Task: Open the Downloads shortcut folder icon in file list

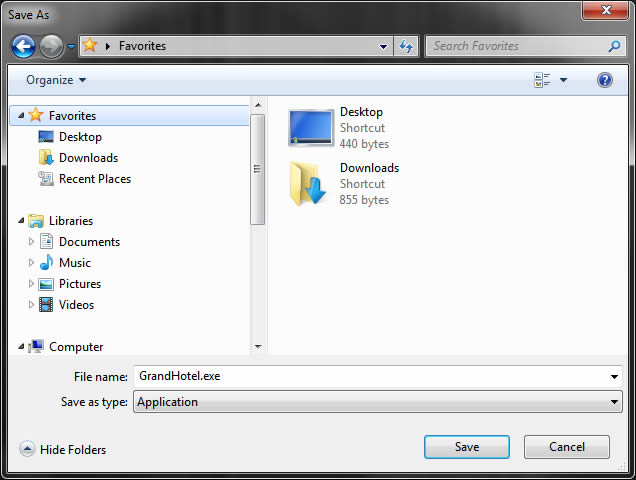Action: (308, 184)
